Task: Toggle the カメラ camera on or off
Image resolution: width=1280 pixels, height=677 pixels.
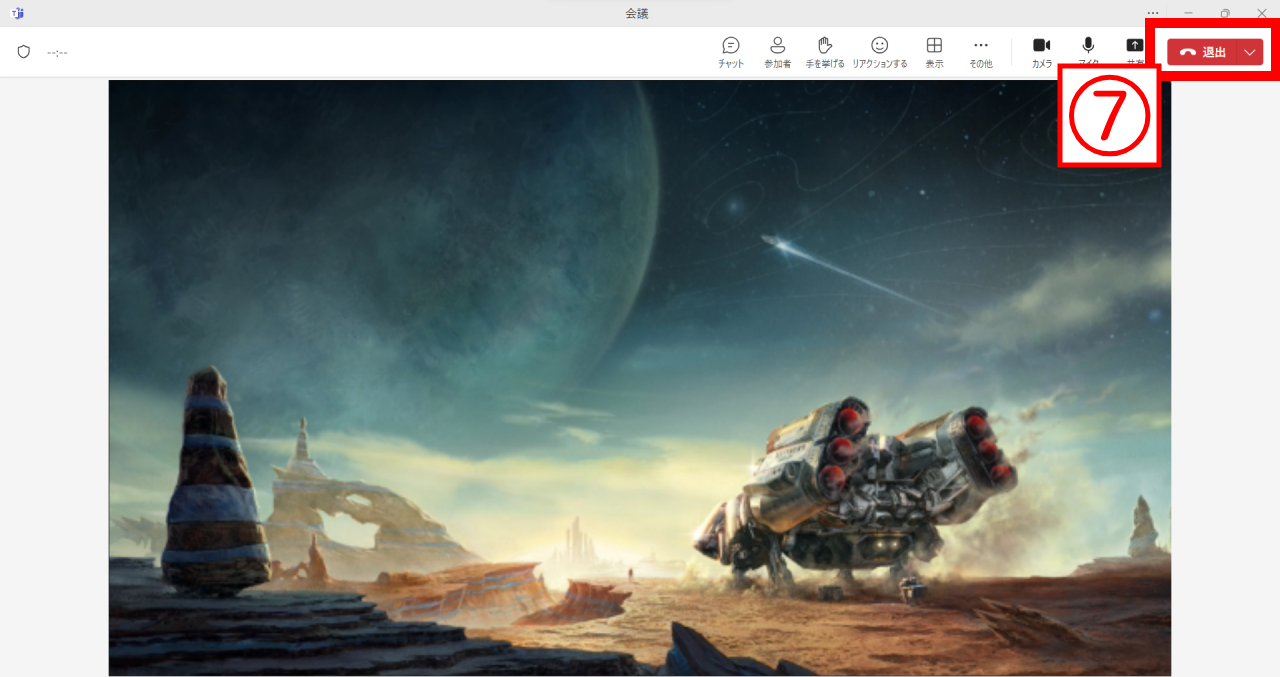Action: 1042,52
